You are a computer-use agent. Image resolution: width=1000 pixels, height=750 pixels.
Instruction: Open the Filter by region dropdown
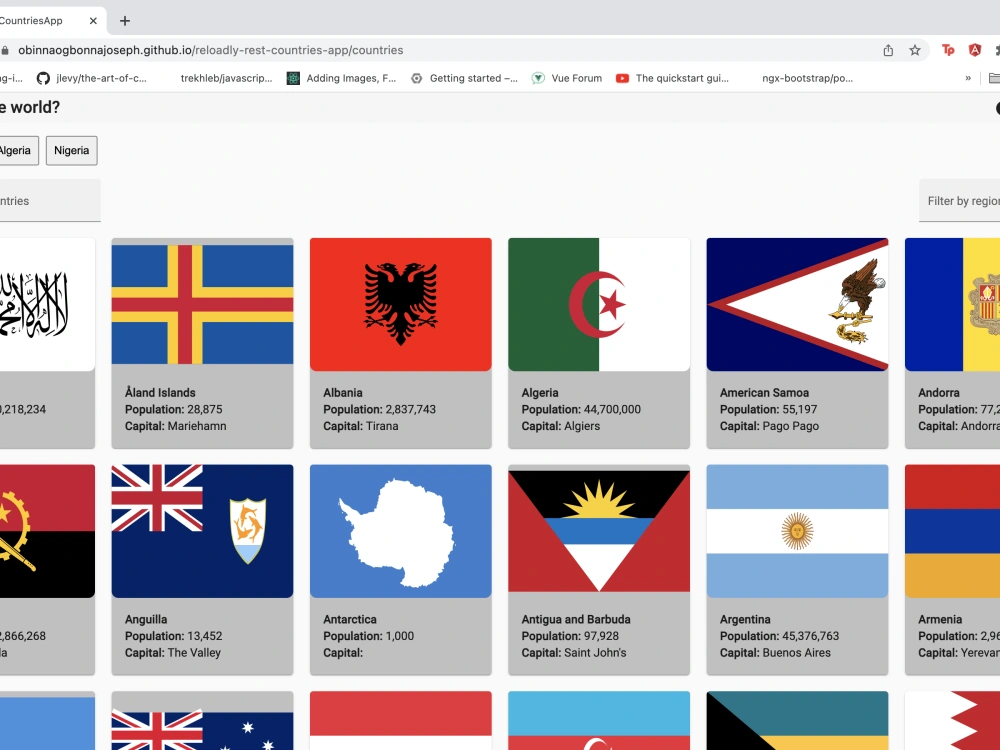pyautogui.click(x=959, y=201)
